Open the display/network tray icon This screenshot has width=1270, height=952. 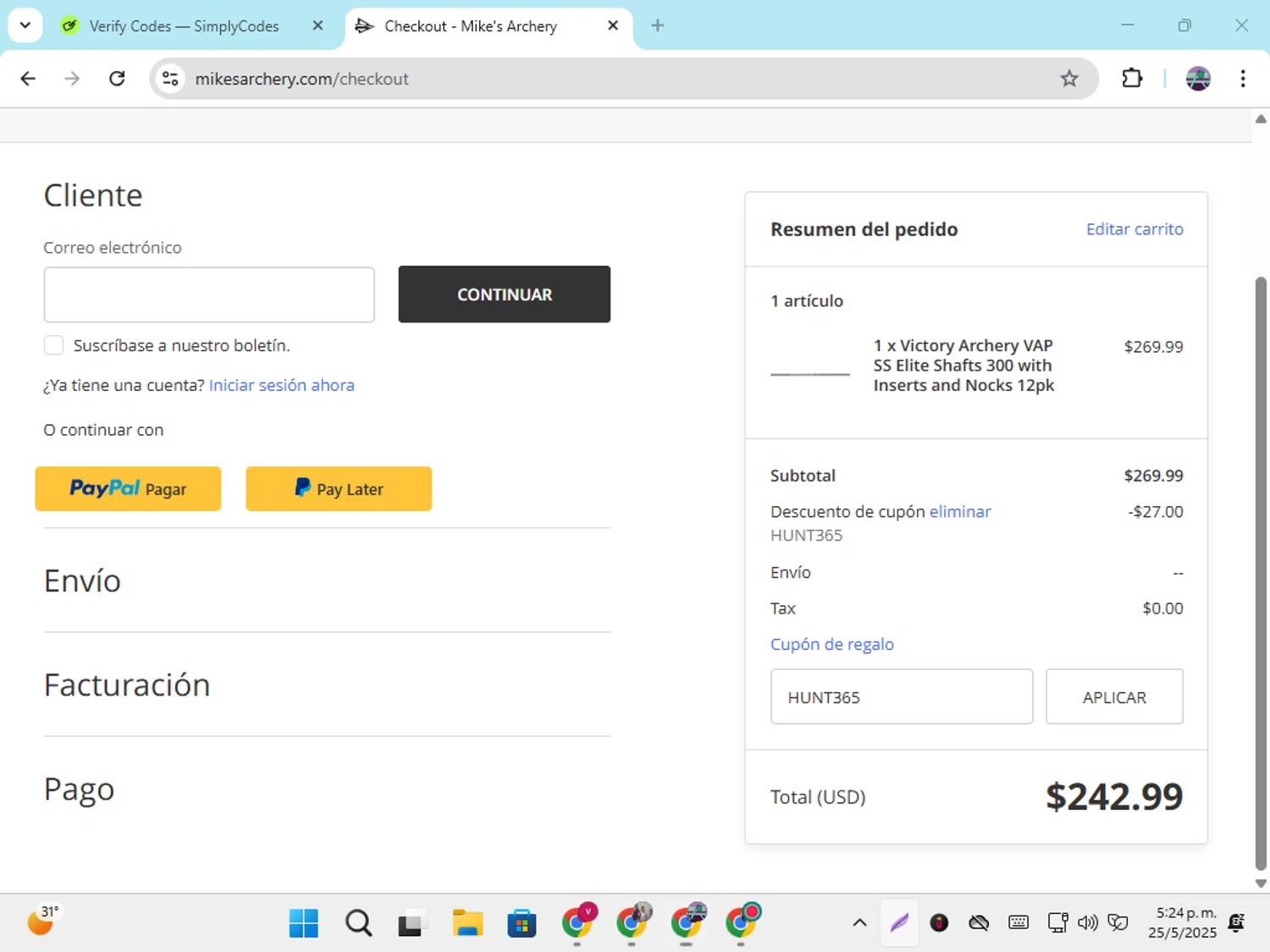(1057, 922)
